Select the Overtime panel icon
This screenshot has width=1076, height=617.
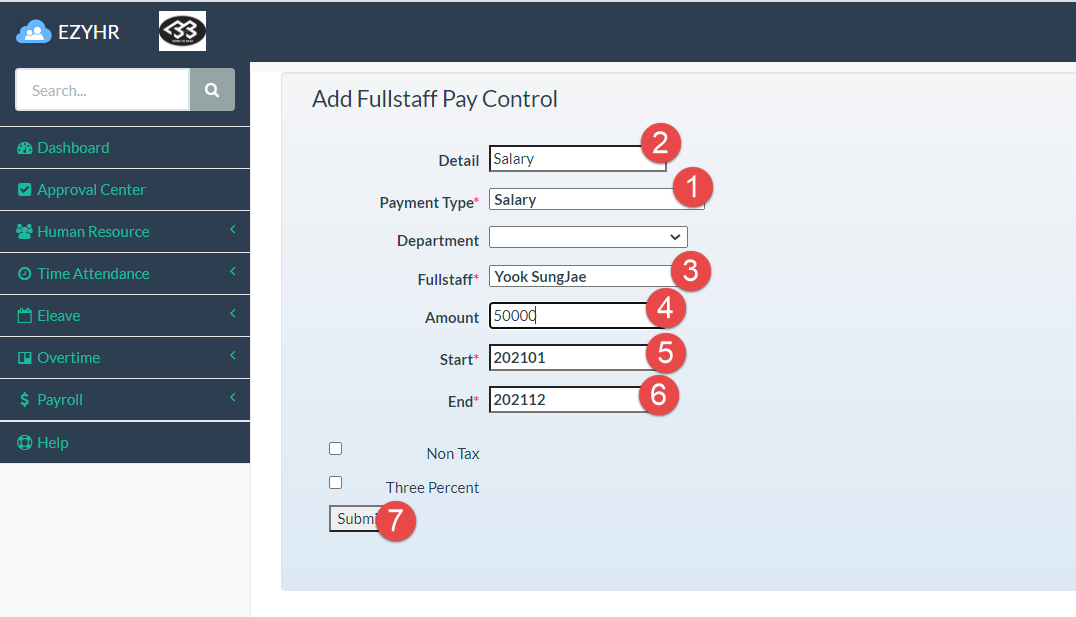(23, 357)
